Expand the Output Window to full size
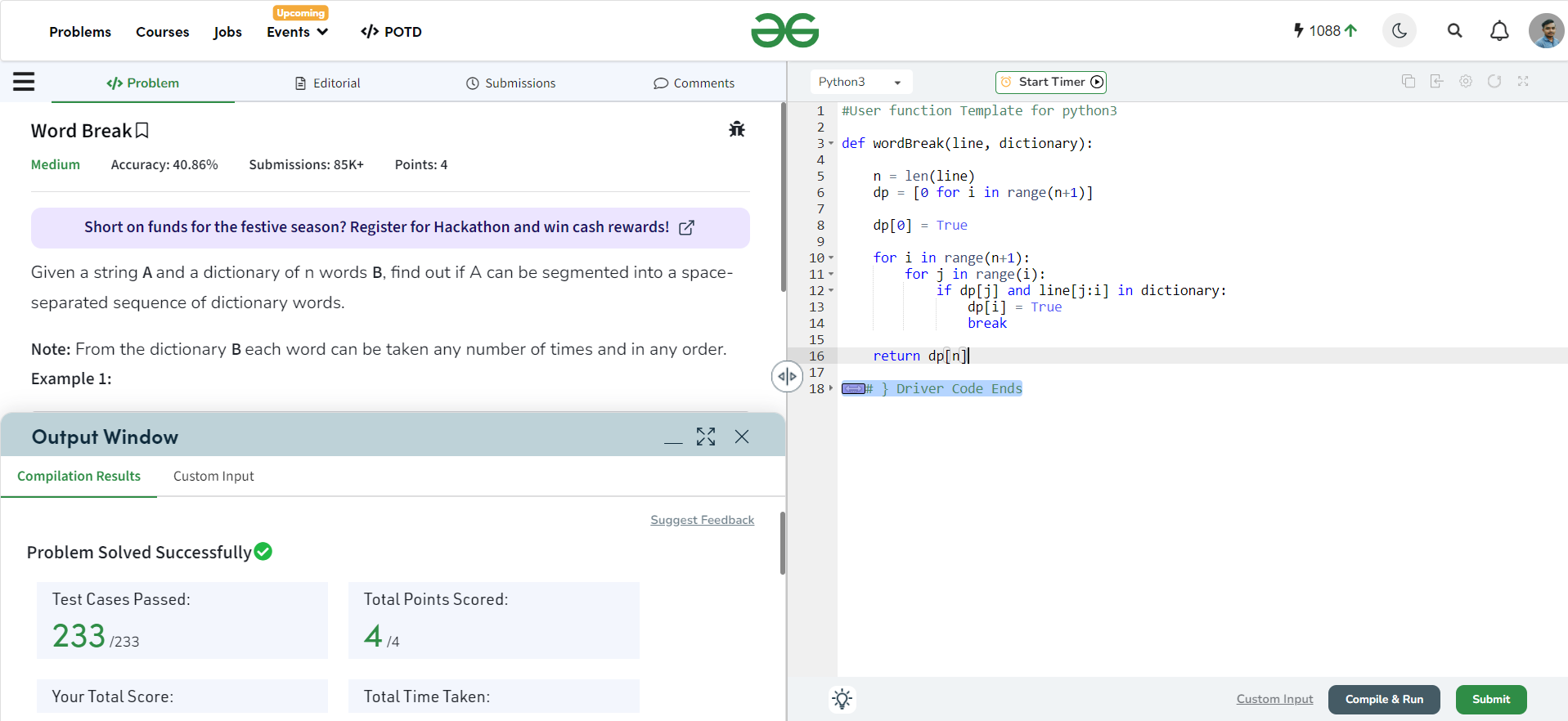1568x721 pixels. click(706, 437)
